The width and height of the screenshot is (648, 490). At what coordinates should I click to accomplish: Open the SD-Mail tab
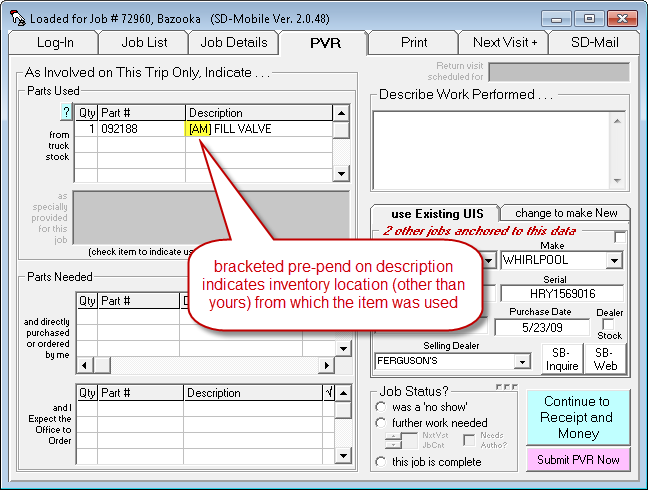tap(594, 42)
